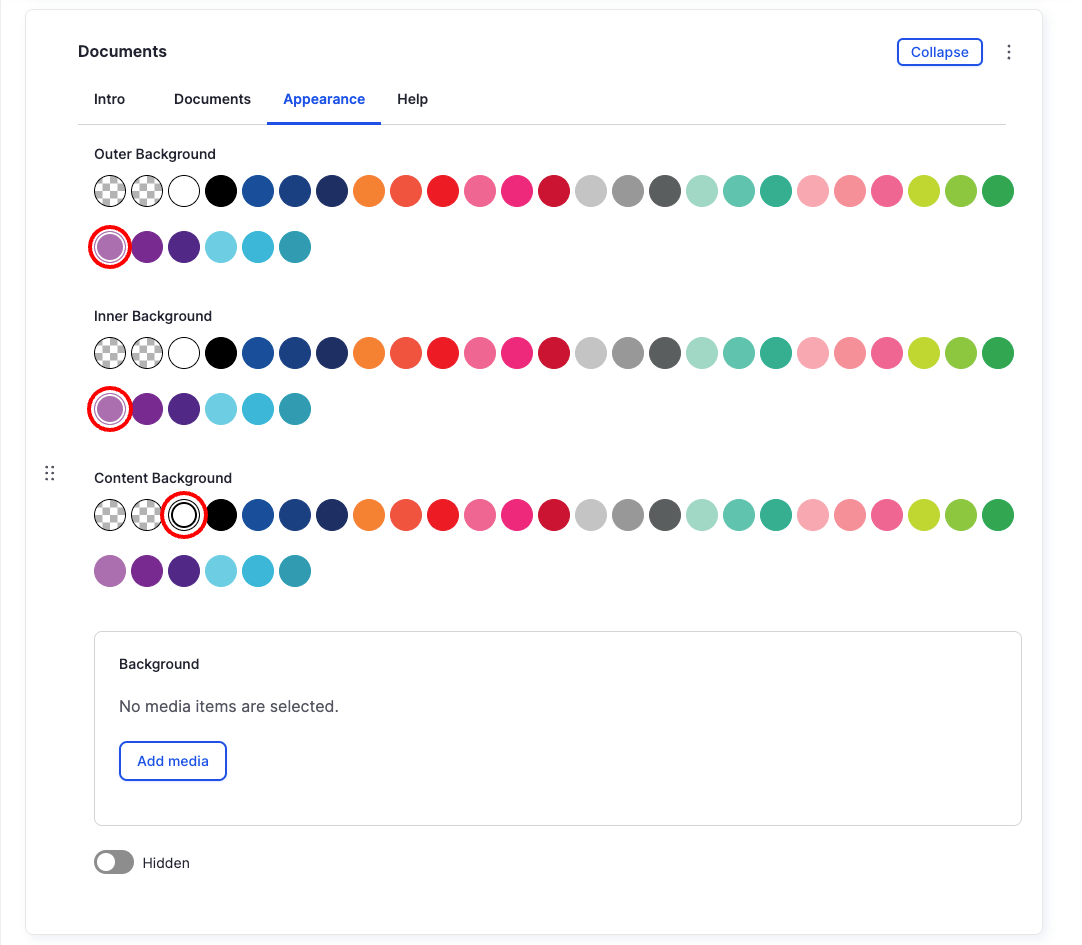Open the Help tab
The image size is (1082, 945).
pyautogui.click(x=412, y=99)
